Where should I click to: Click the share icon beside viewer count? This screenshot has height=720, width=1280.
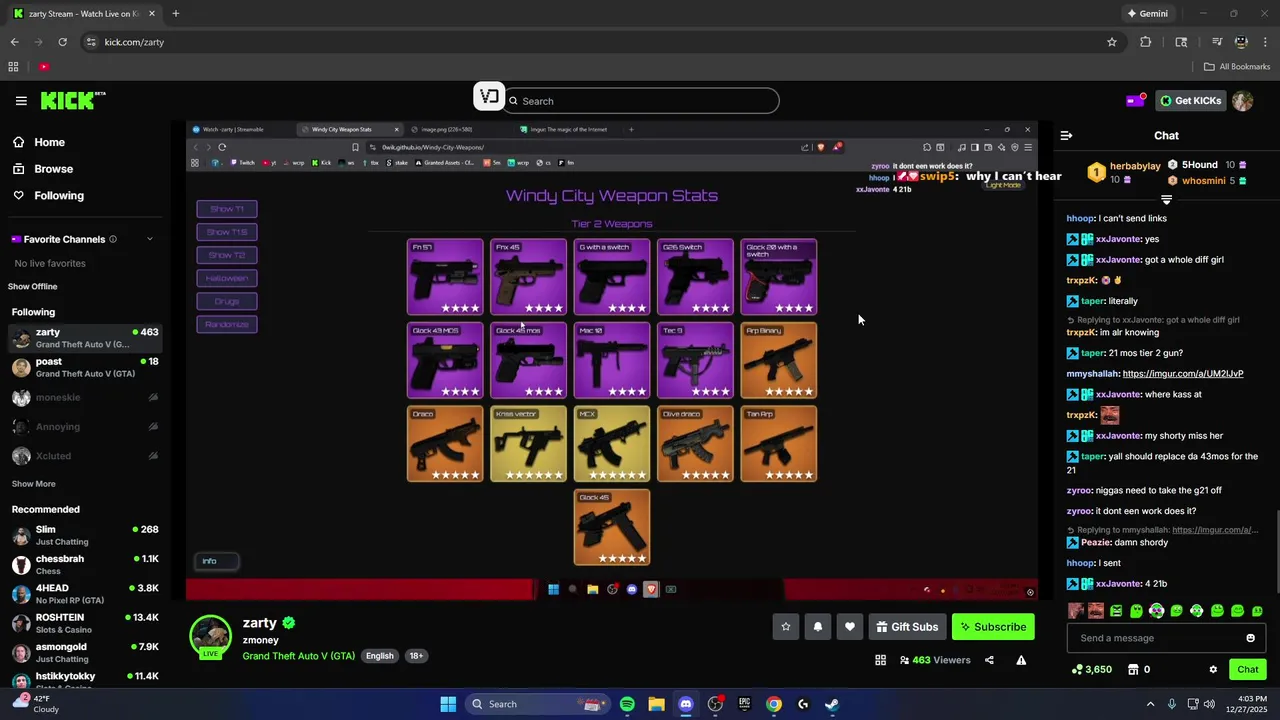point(989,660)
